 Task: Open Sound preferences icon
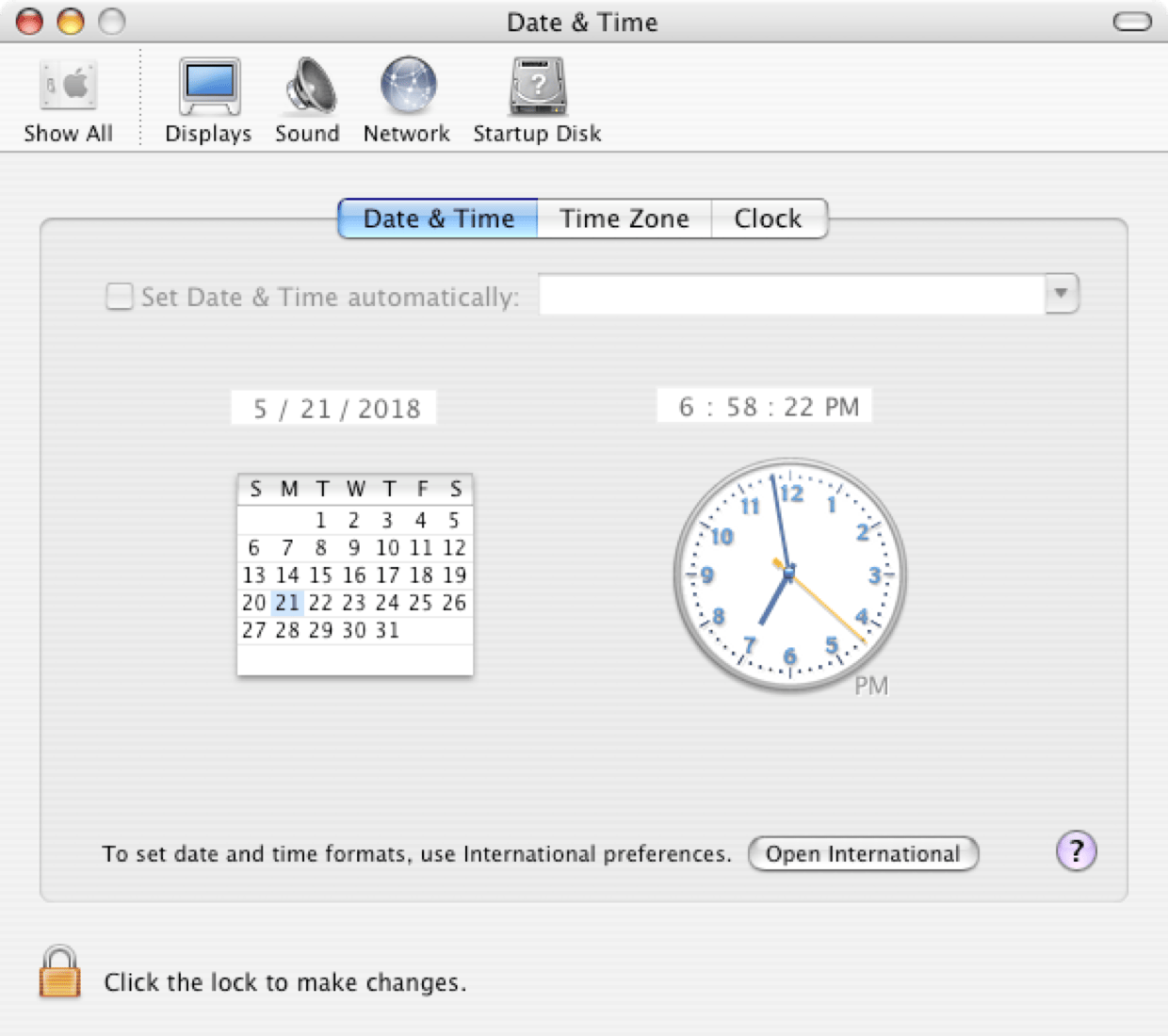pos(307,101)
